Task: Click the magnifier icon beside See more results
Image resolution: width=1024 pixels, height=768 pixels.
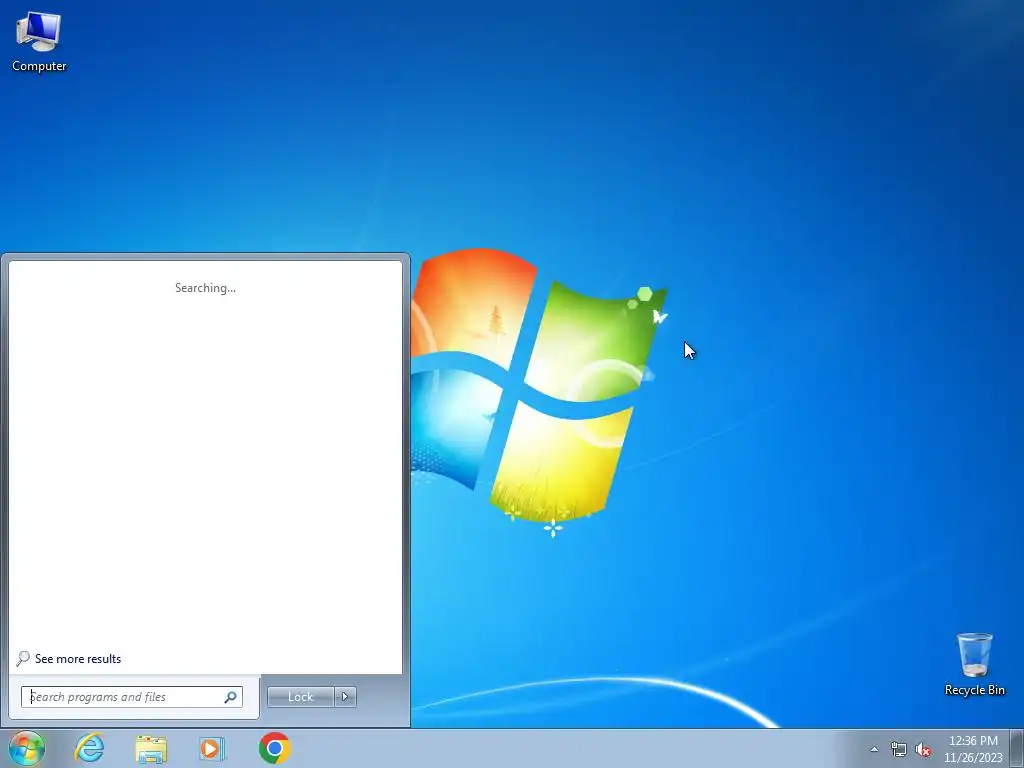Action: click(23, 659)
